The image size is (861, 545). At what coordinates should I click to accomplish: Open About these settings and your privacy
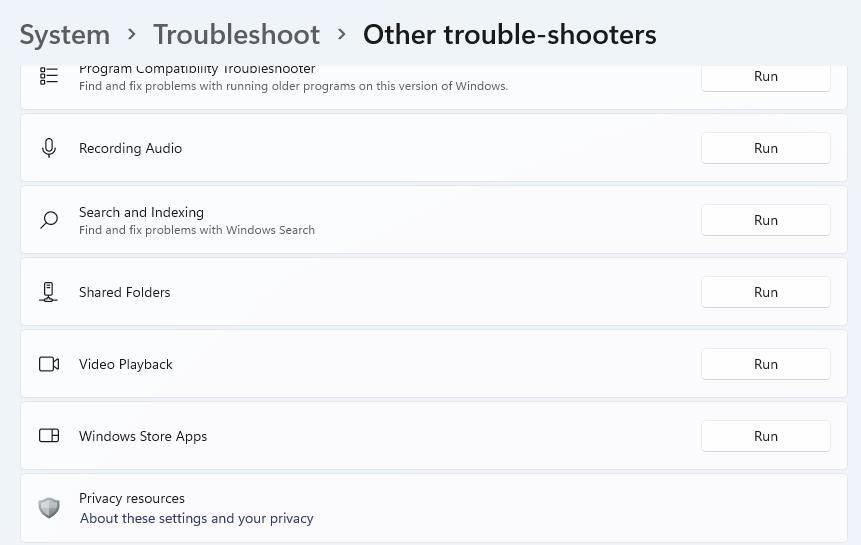(x=196, y=518)
